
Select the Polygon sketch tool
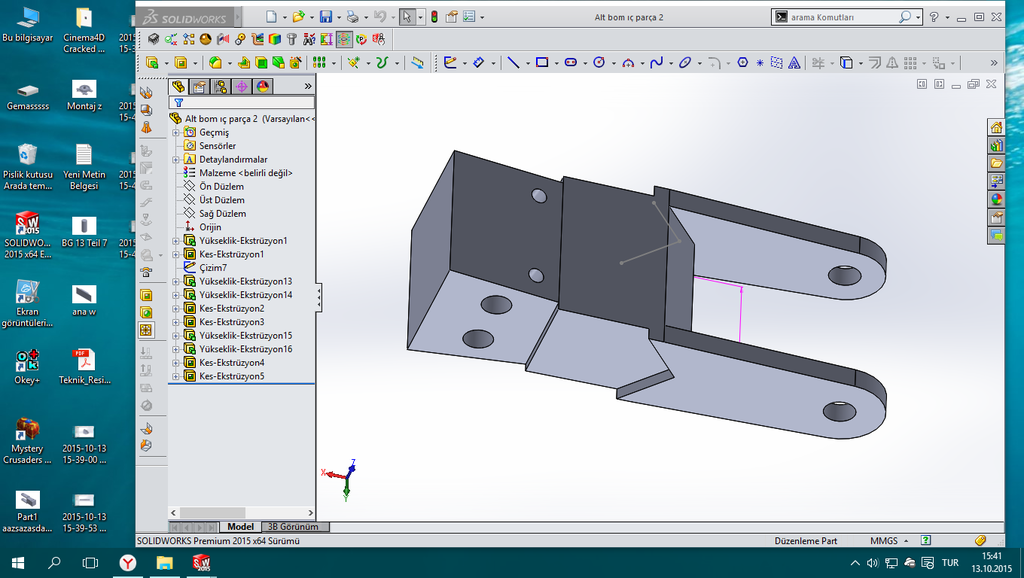743,62
